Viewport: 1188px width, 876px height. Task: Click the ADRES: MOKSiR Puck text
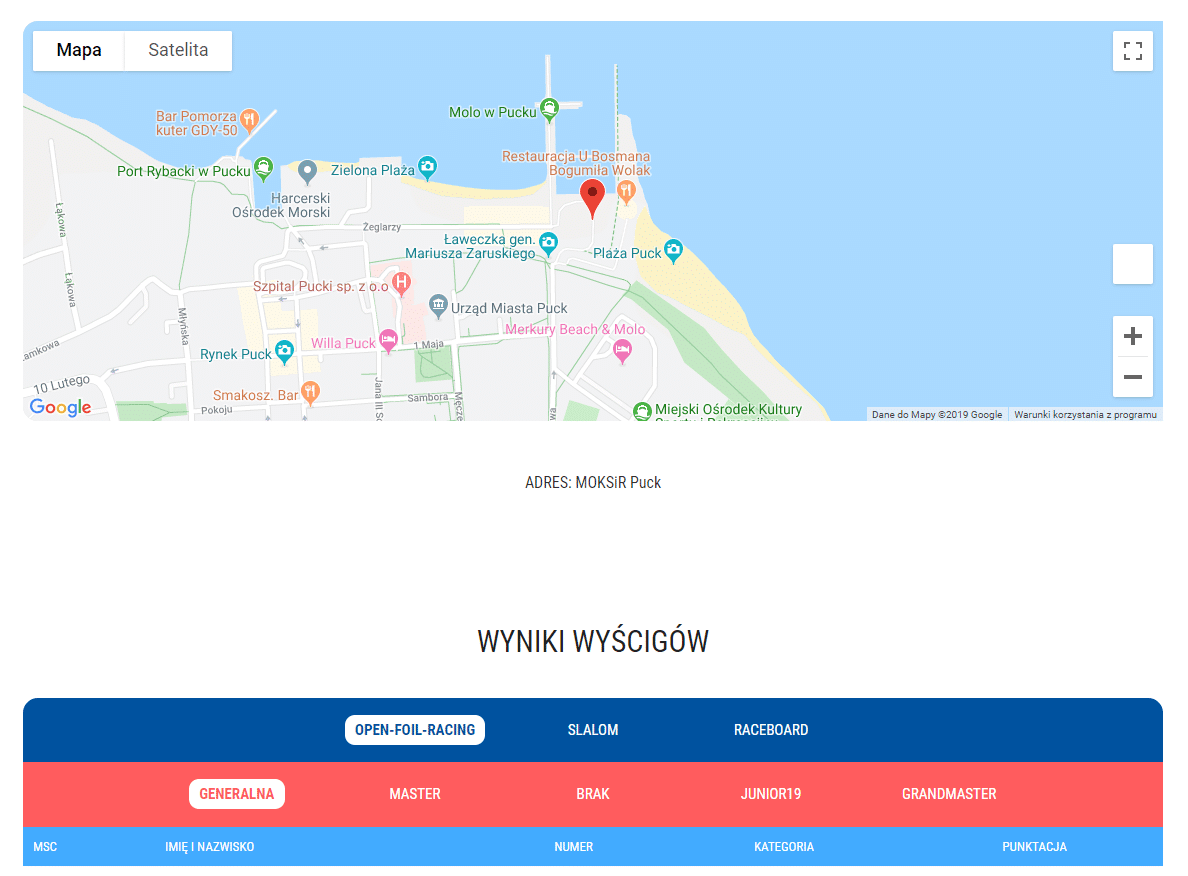coord(593,483)
